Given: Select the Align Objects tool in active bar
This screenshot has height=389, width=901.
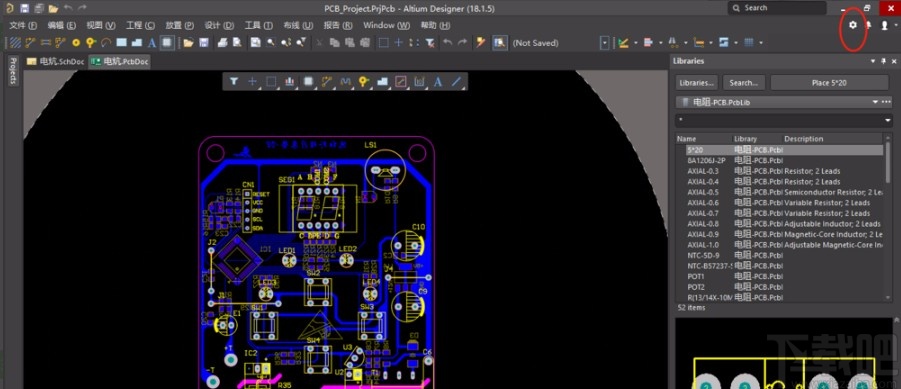Looking at the screenshot, I should (x=290, y=82).
